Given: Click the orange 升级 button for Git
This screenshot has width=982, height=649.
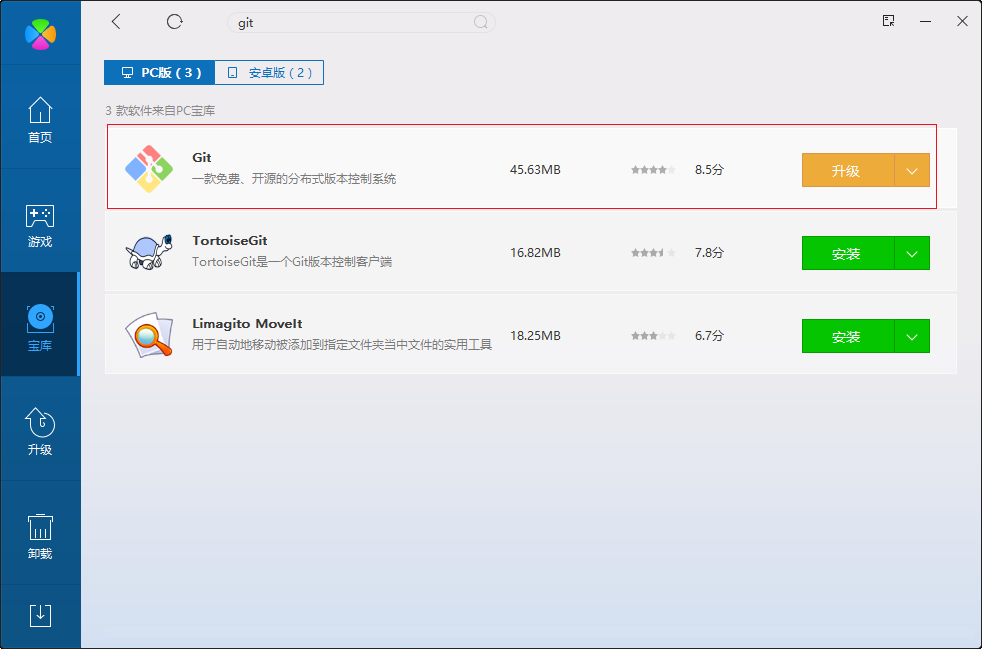Looking at the screenshot, I should click(x=848, y=170).
